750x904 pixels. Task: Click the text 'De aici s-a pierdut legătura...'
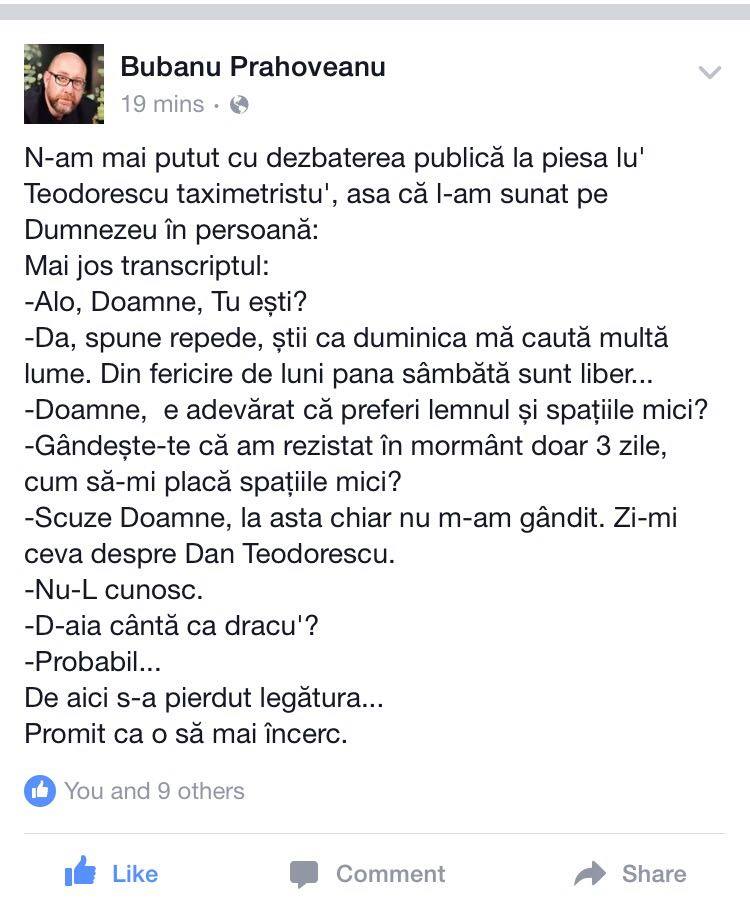(203, 698)
